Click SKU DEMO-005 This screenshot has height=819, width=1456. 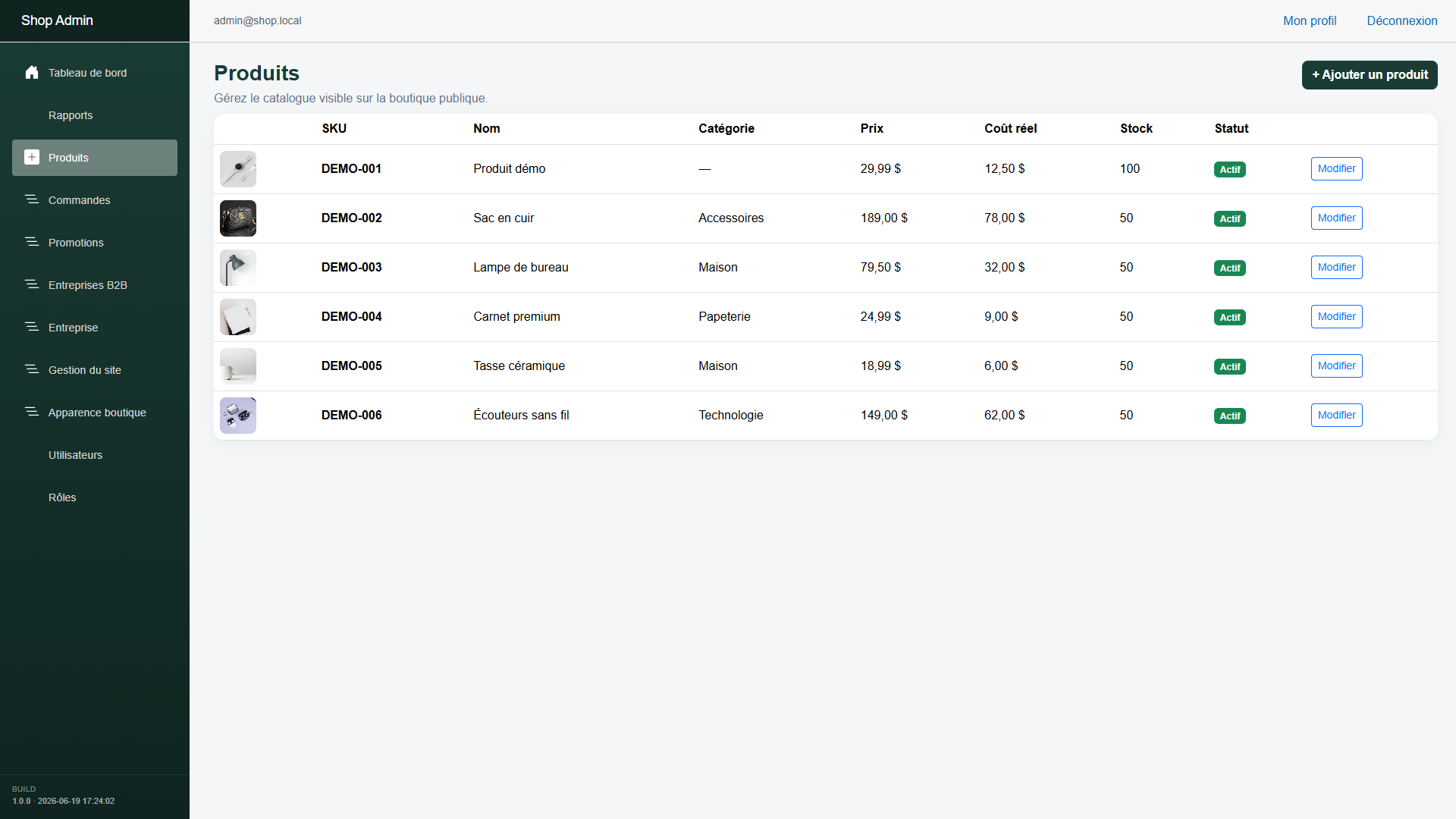[x=351, y=366]
